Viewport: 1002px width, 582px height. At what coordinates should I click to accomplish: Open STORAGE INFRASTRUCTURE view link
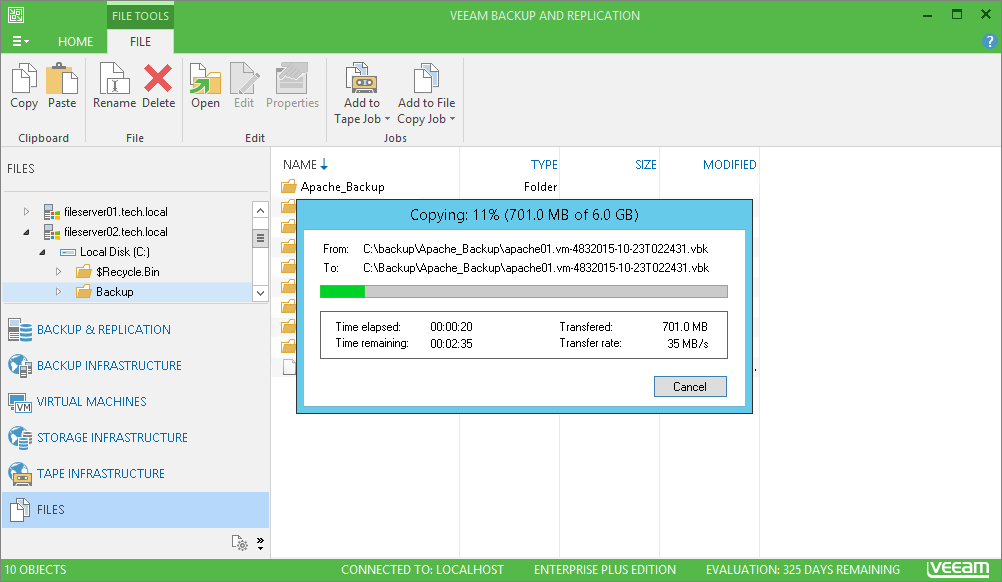point(112,438)
